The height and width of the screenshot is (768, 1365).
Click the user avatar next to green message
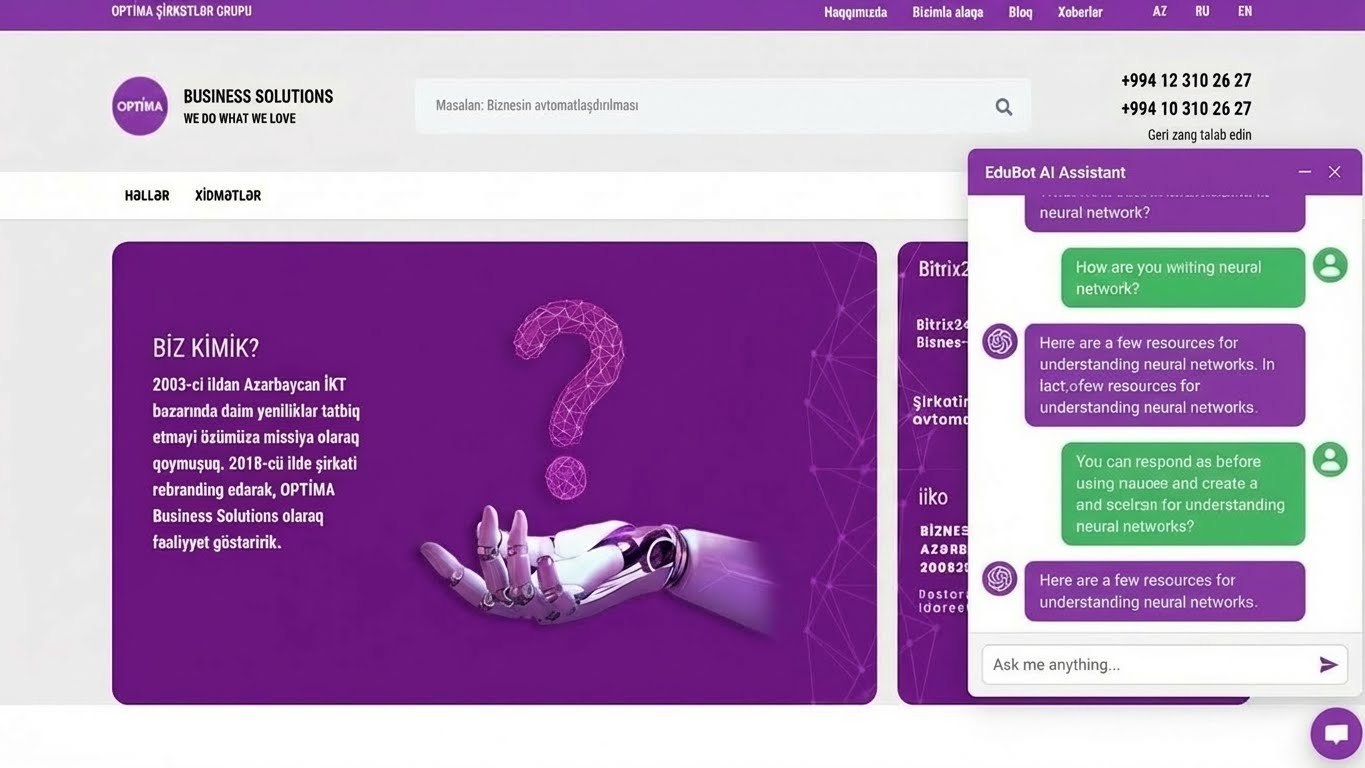coord(1329,264)
